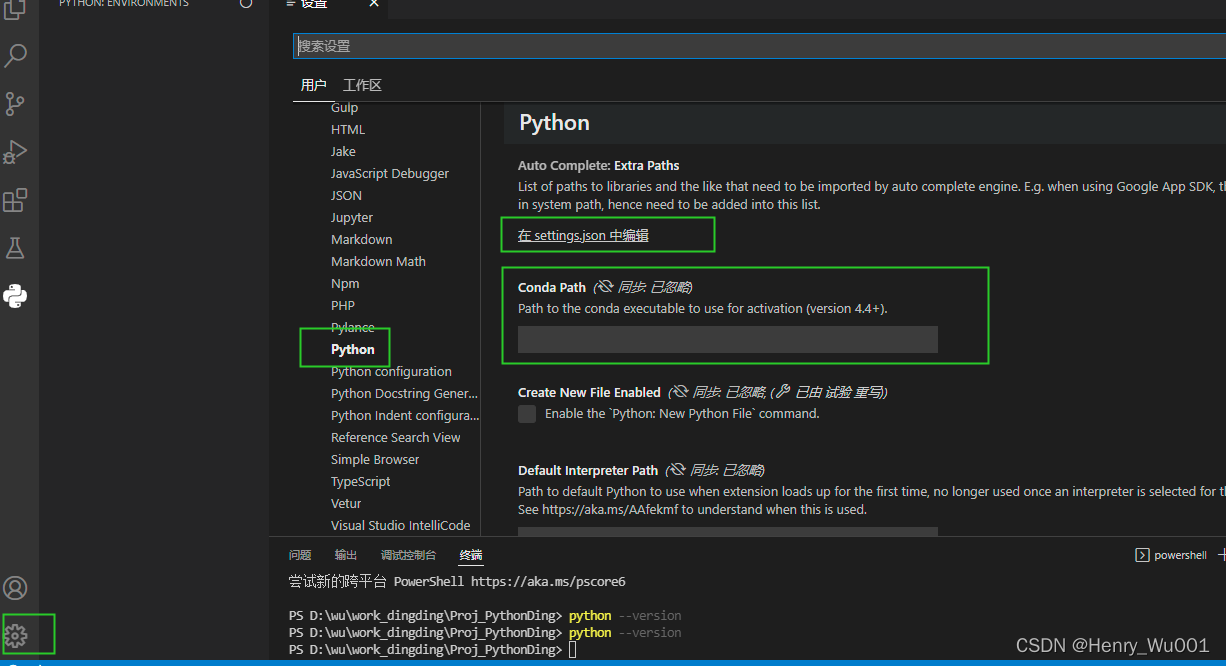
Task: Click the Conda Path input box
Action: click(727, 339)
